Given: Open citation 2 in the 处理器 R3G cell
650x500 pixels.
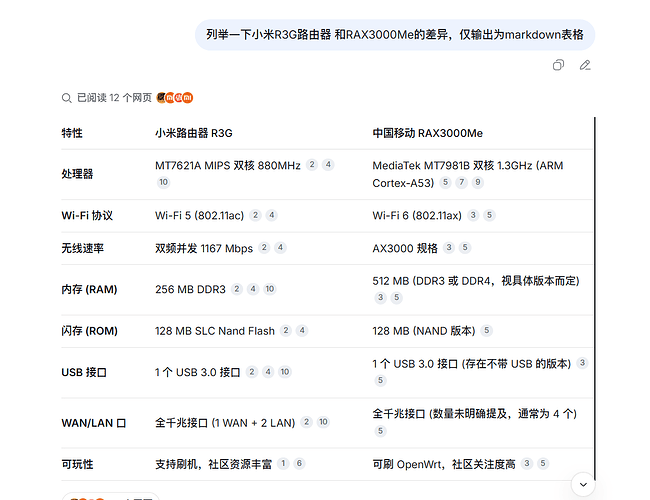Looking at the screenshot, I should tap(312, 165).
